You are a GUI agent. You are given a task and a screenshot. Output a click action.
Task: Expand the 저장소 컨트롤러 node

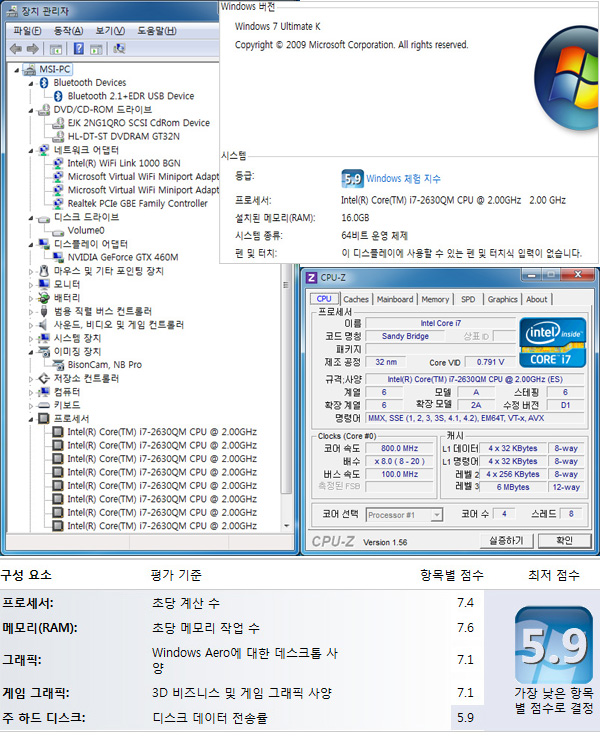coord(31,379)
